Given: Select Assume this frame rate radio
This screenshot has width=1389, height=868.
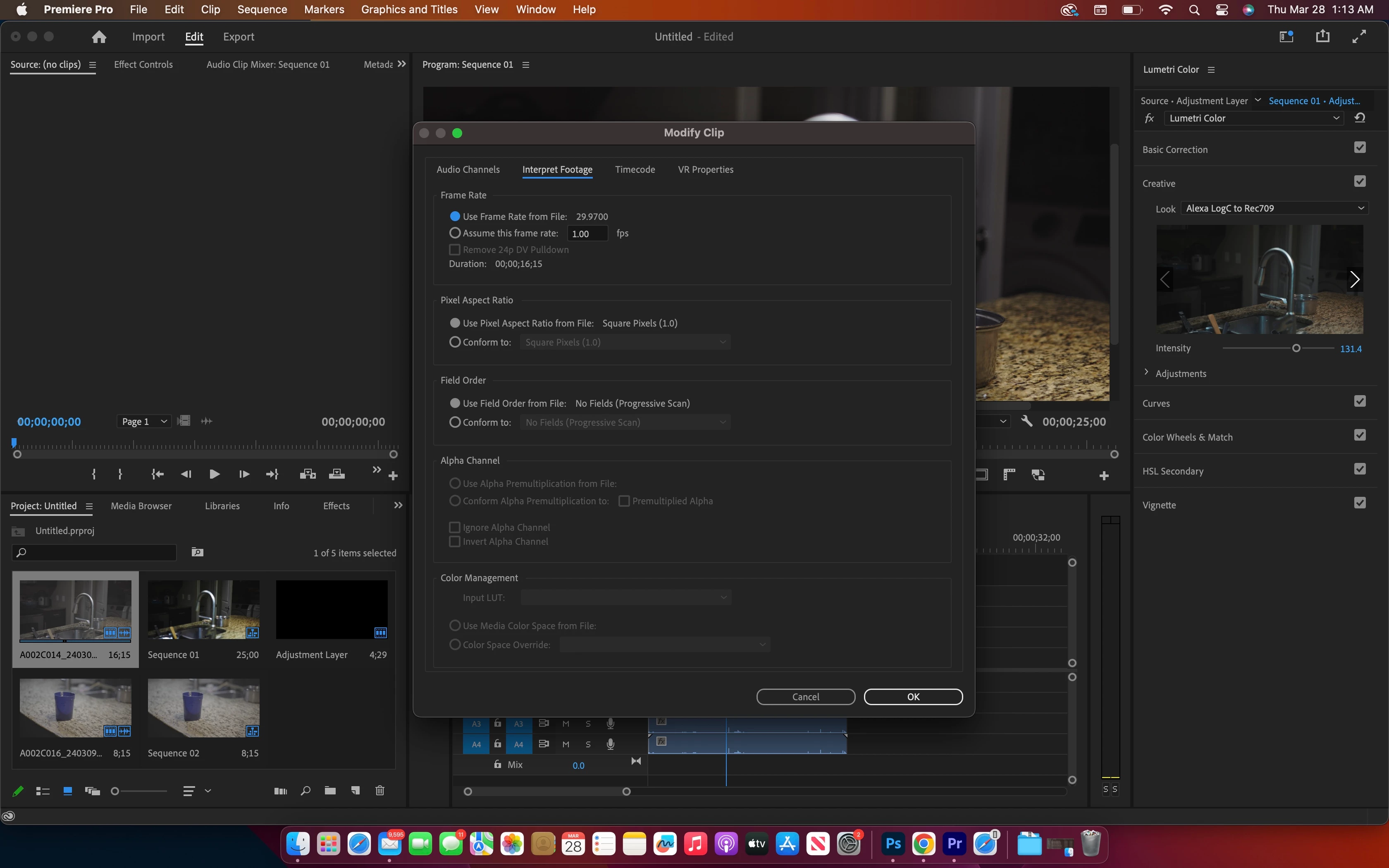Looking at the screenshot, I should pos(455,233).
